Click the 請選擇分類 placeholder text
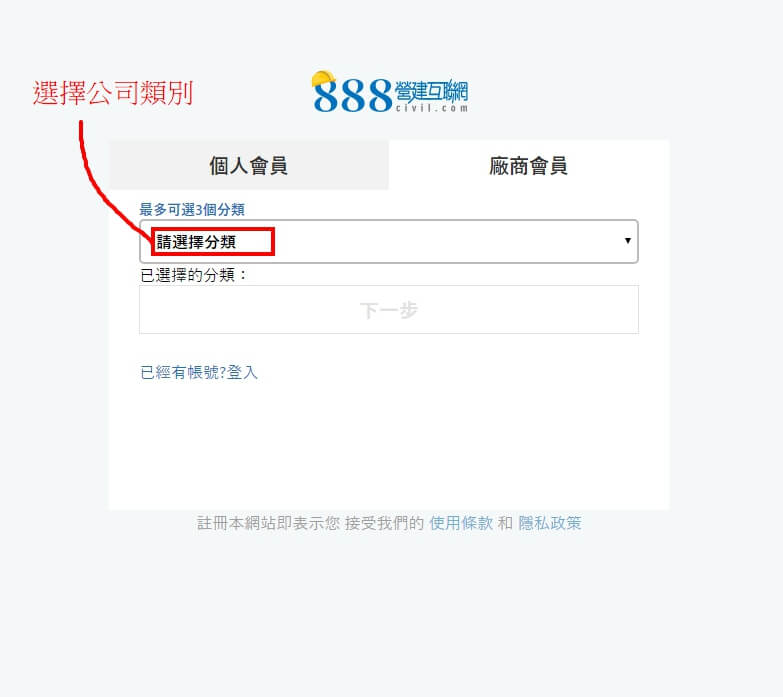783x697 pixels. tap(196, 242)
